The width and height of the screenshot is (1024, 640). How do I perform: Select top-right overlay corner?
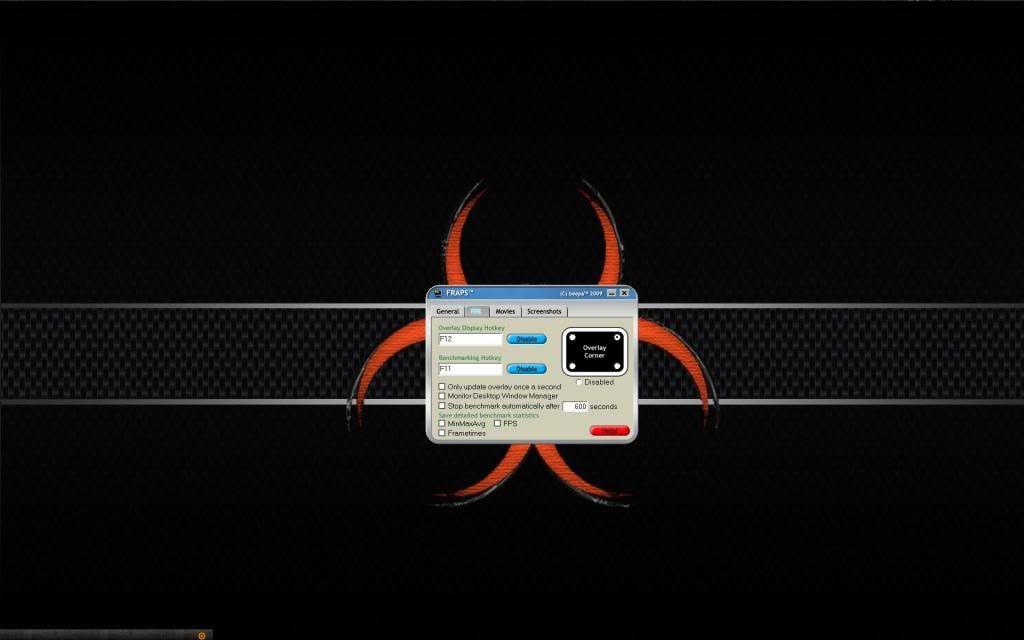coord(617,338)
